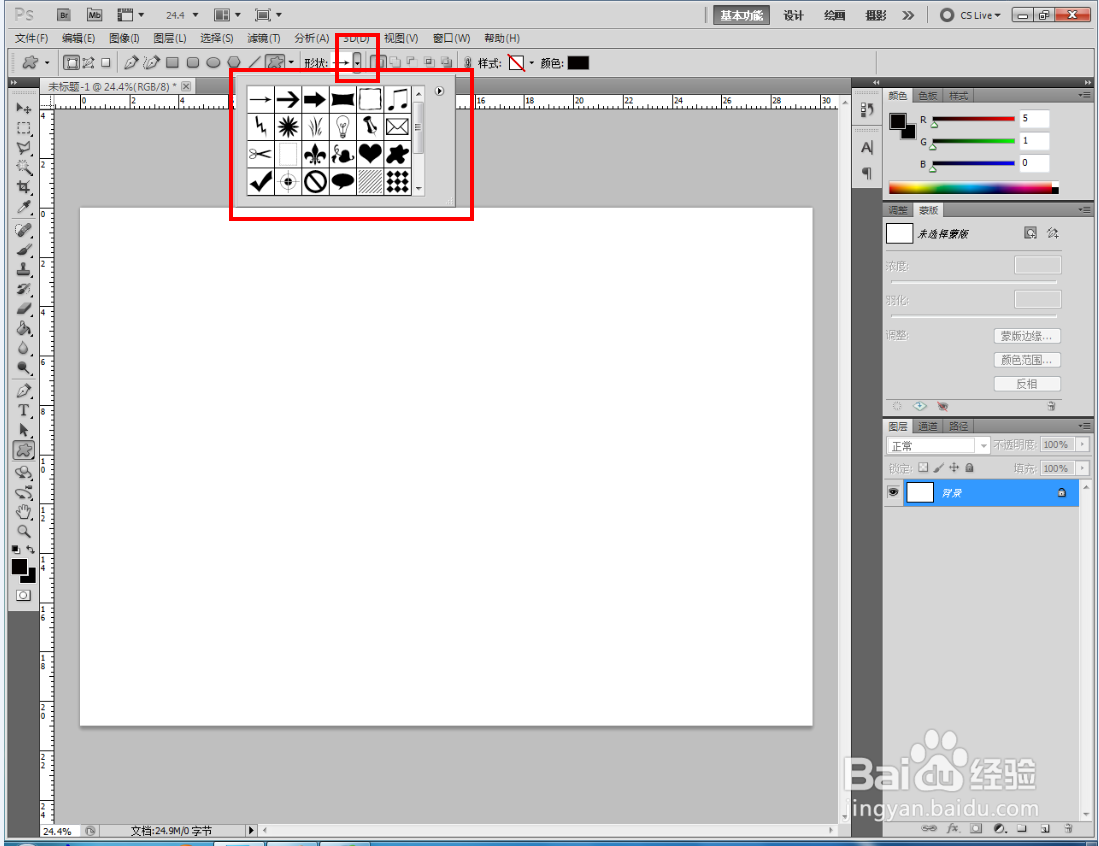
Task: Switch to 设计 workspace
Action: tap(793, 15)
